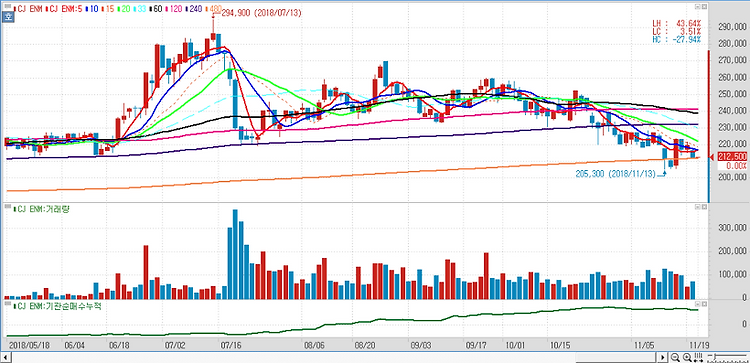Select the 120-day moving average legend
The image size is (750, 363).
pos(175,9)
